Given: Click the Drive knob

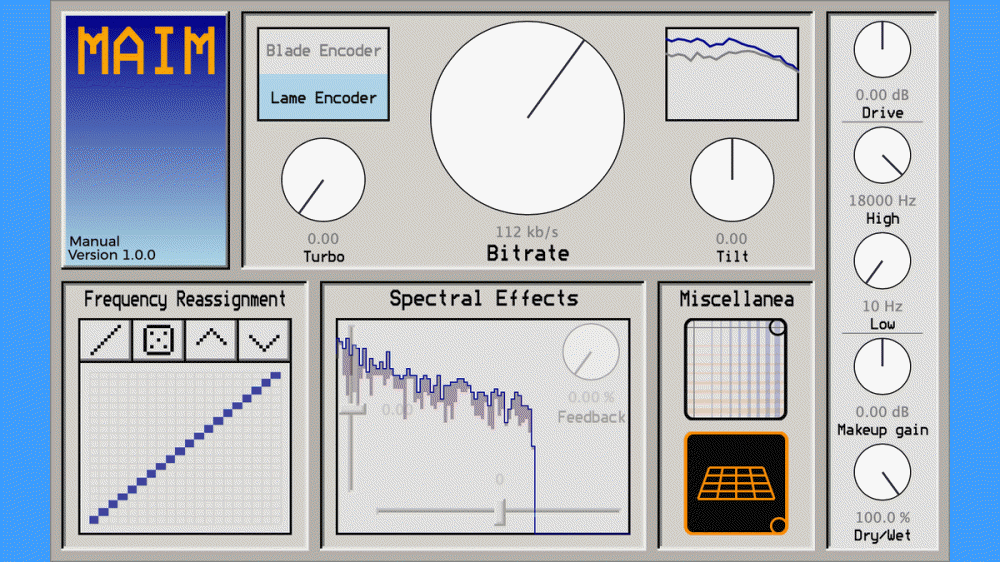Looking at the screenshot, I should [x=882, y=50].
